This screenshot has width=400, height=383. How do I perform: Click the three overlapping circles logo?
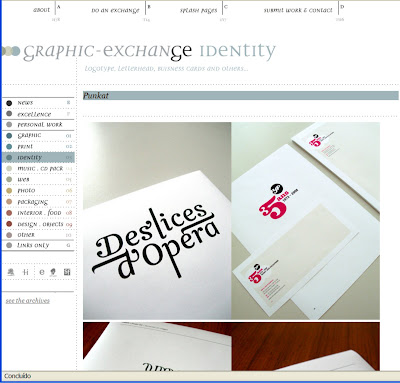(10, 51)
